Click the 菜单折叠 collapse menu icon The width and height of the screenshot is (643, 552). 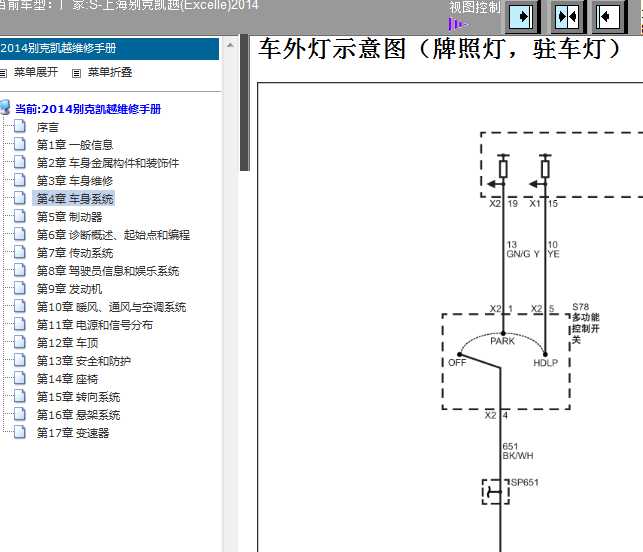coord(76,73)
